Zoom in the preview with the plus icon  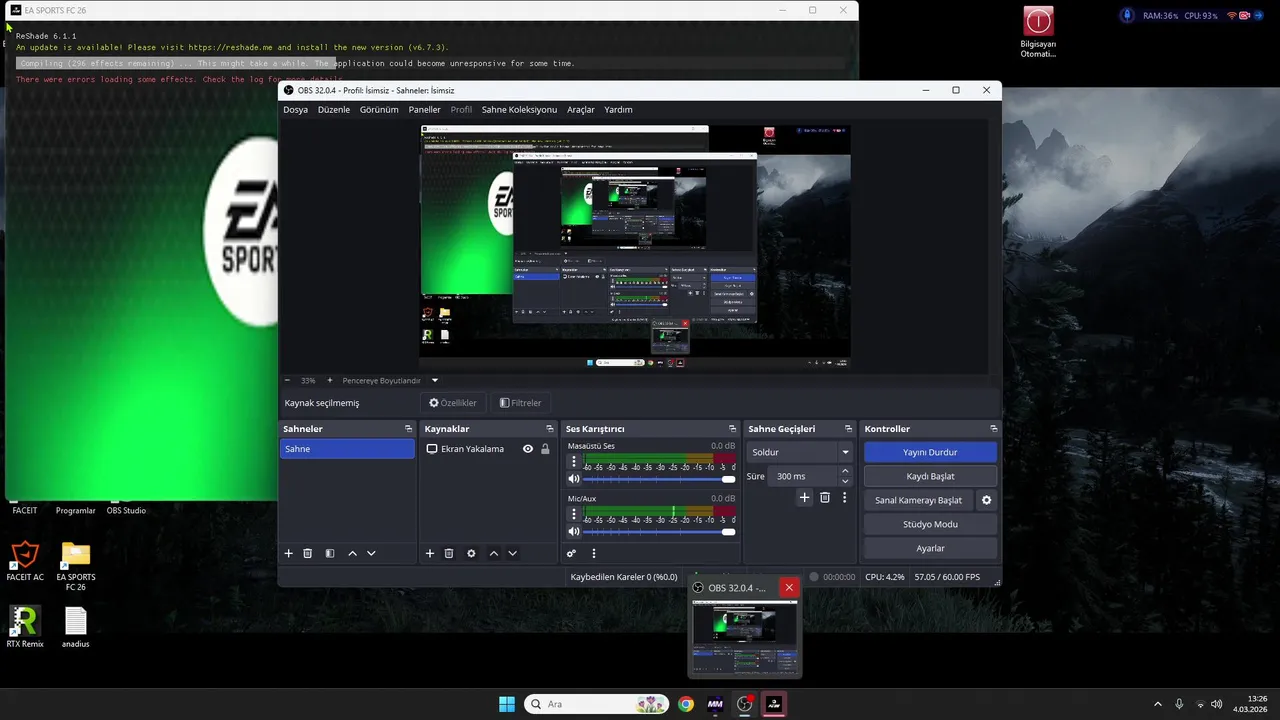point(330,380)
